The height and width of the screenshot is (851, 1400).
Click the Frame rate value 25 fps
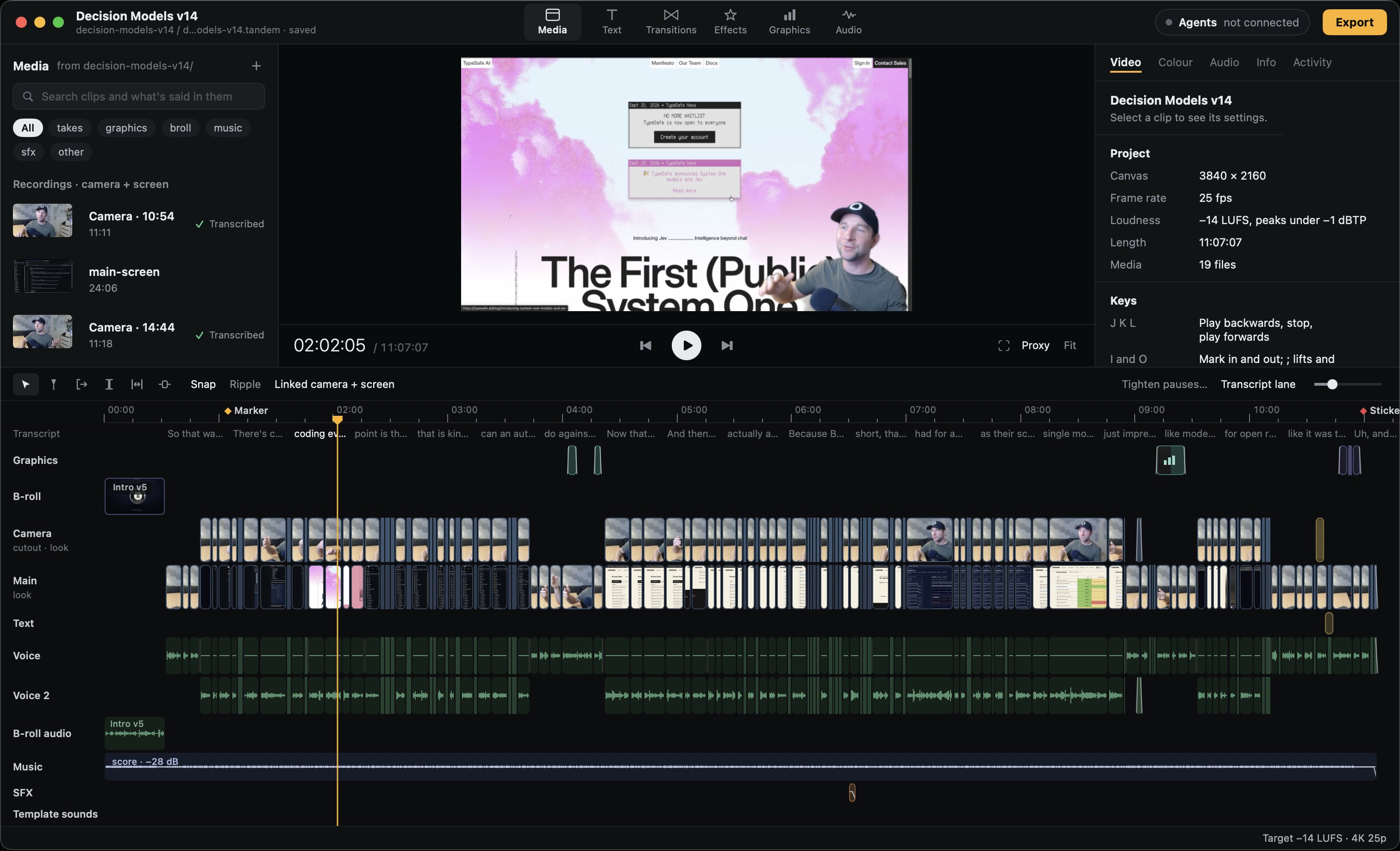click(x=1215, y=198)
